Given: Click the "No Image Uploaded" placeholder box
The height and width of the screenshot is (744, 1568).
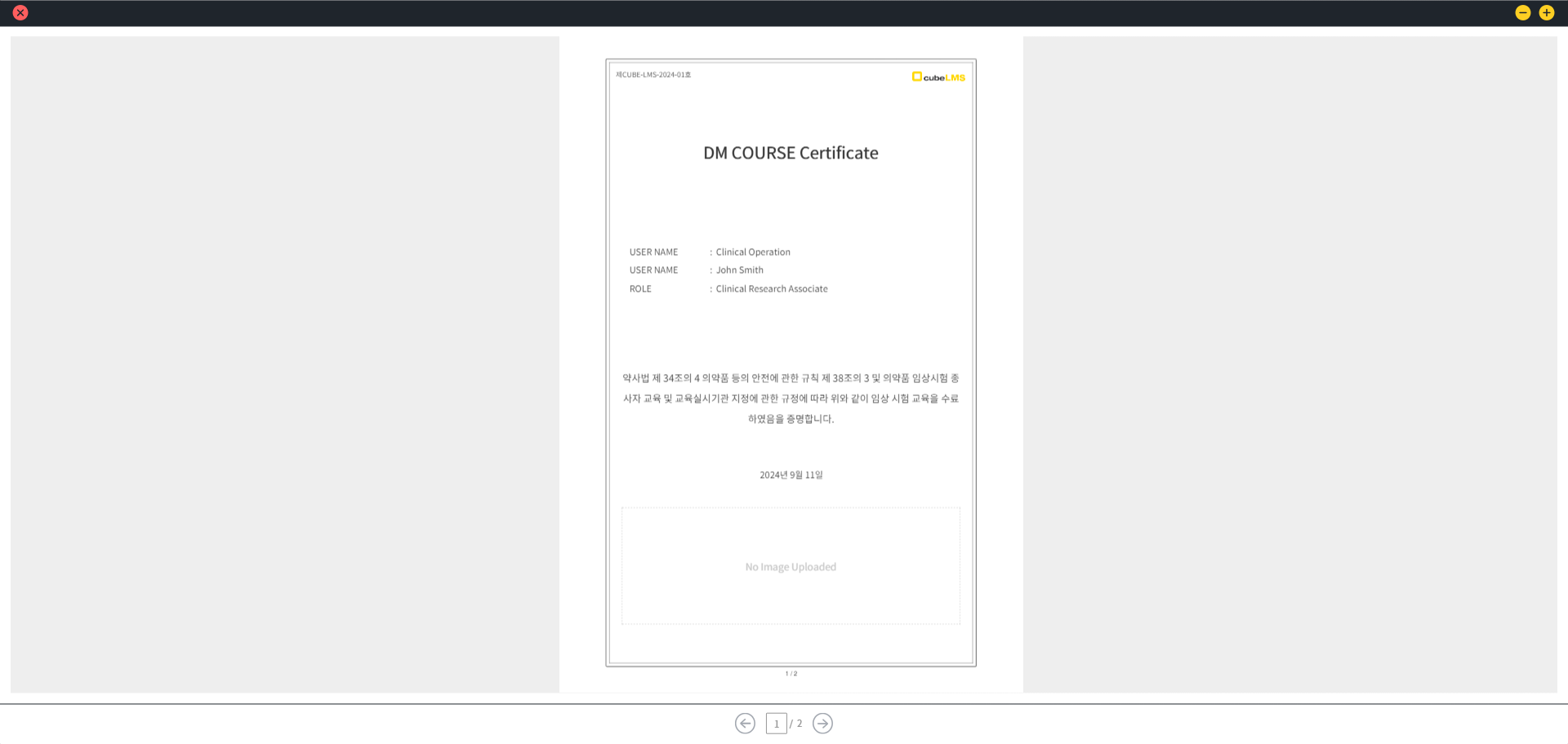Looking at the screenshot, I should [x=791, y=567].
